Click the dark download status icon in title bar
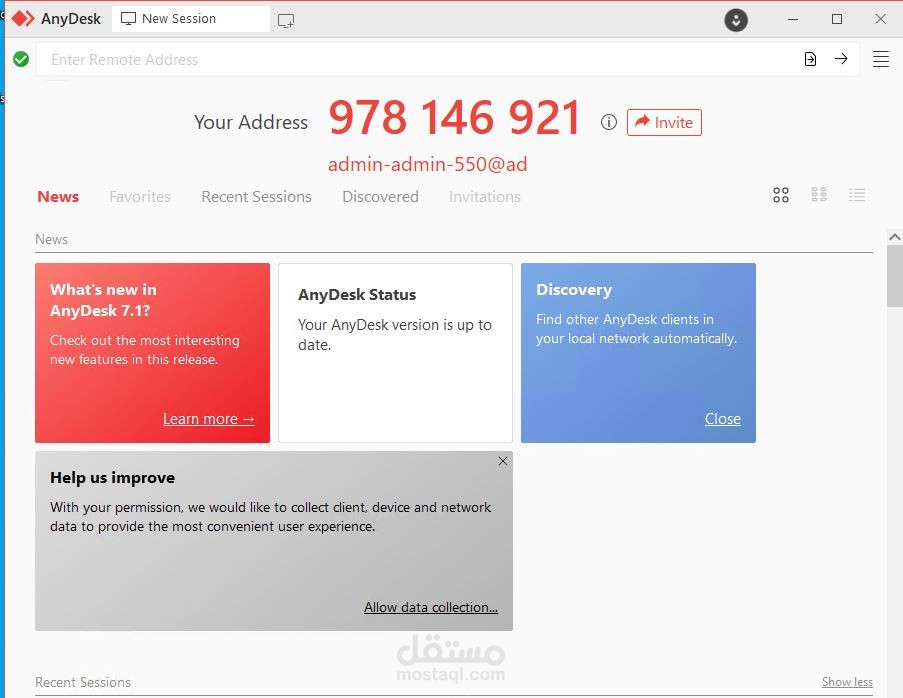Viewport: 903px width, 698px height. 735,20
